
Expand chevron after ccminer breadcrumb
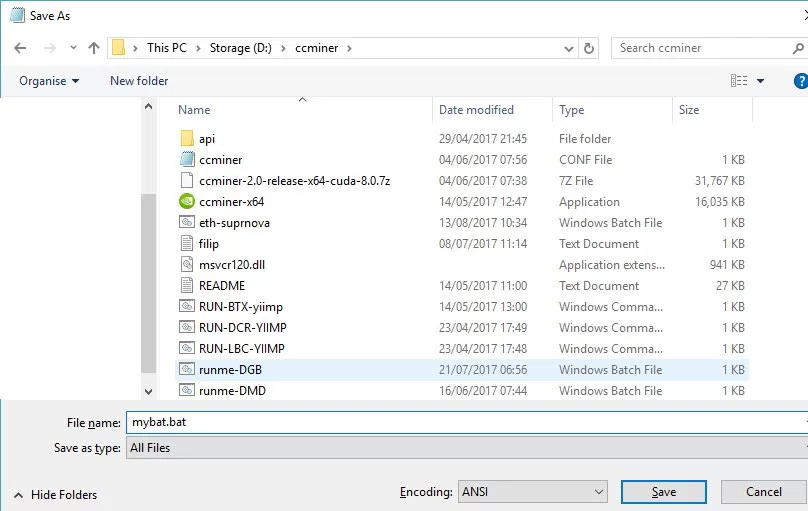pyautogui.click(x=349, y=48)
